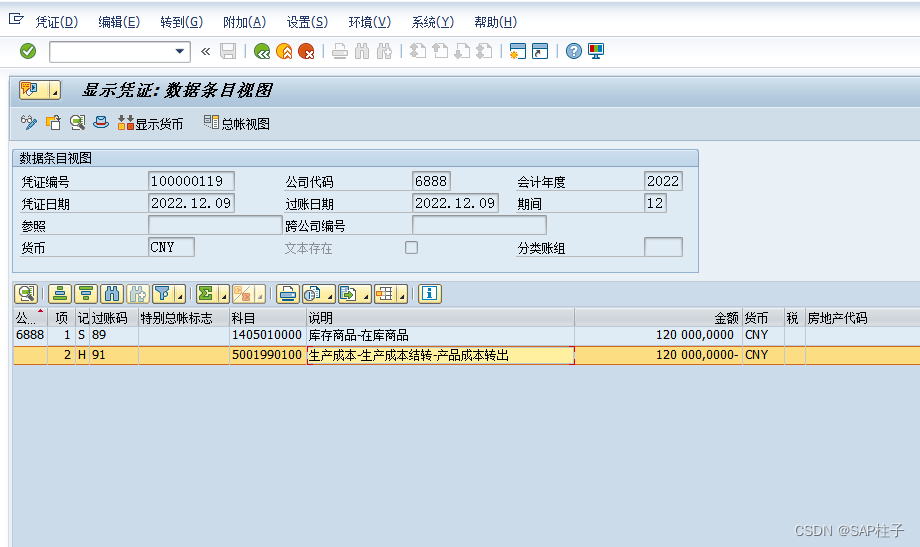Open the 附加(A) menu
This screenshot has height=547, width=920.
tap(245, 22)
